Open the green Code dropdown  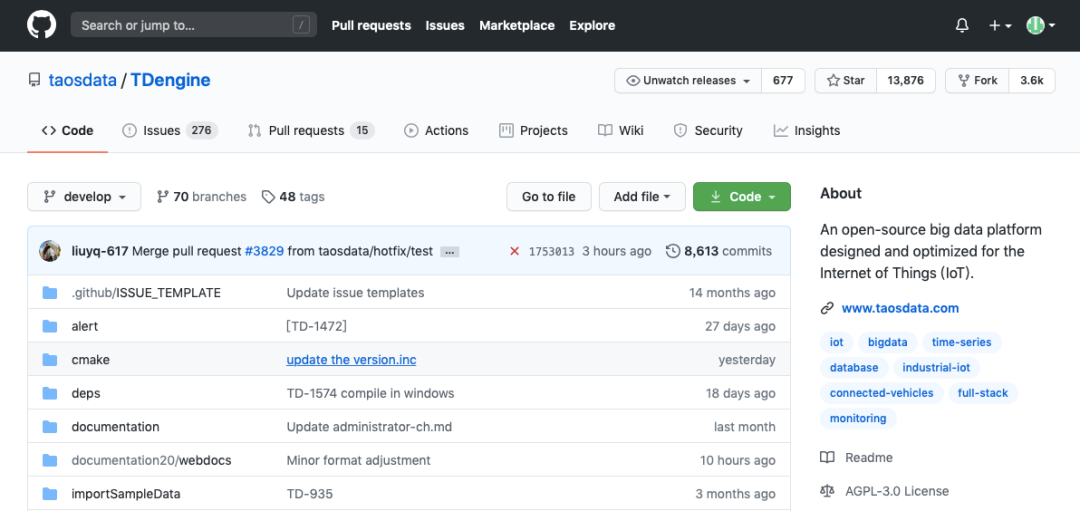[741, 197]
